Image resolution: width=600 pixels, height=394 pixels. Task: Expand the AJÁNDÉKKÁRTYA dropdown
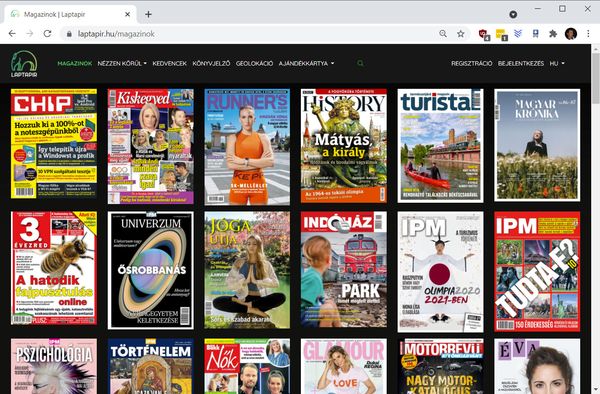pos(306,63)
